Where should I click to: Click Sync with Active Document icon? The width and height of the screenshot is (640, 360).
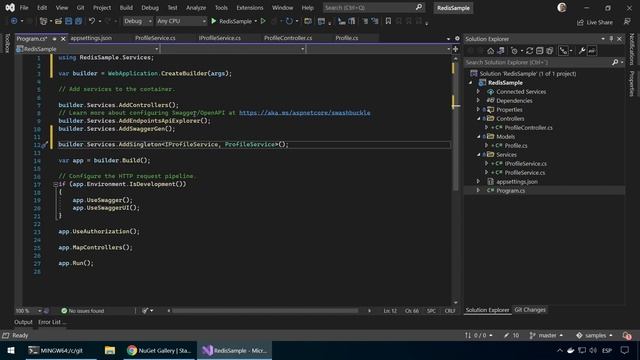point(529,51)
